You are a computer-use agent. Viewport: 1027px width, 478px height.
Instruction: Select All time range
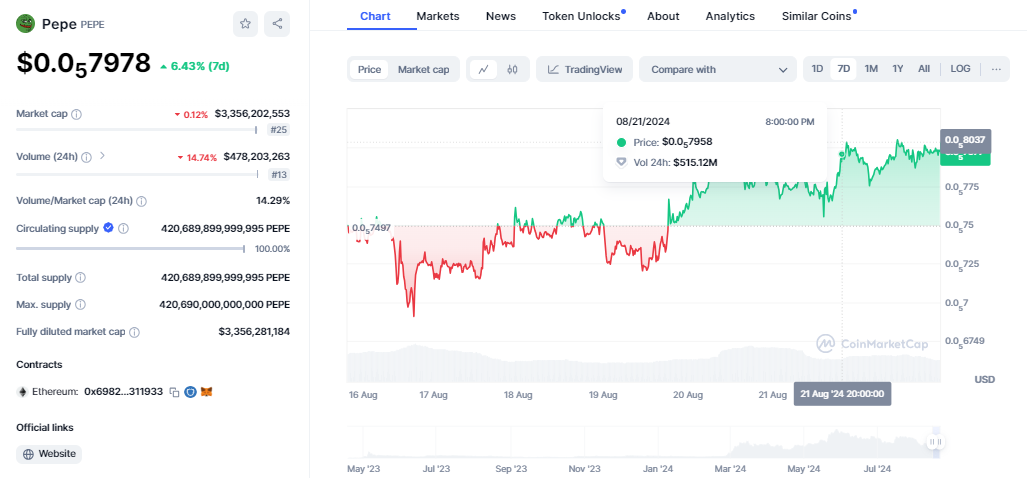[x=924, y=69]
